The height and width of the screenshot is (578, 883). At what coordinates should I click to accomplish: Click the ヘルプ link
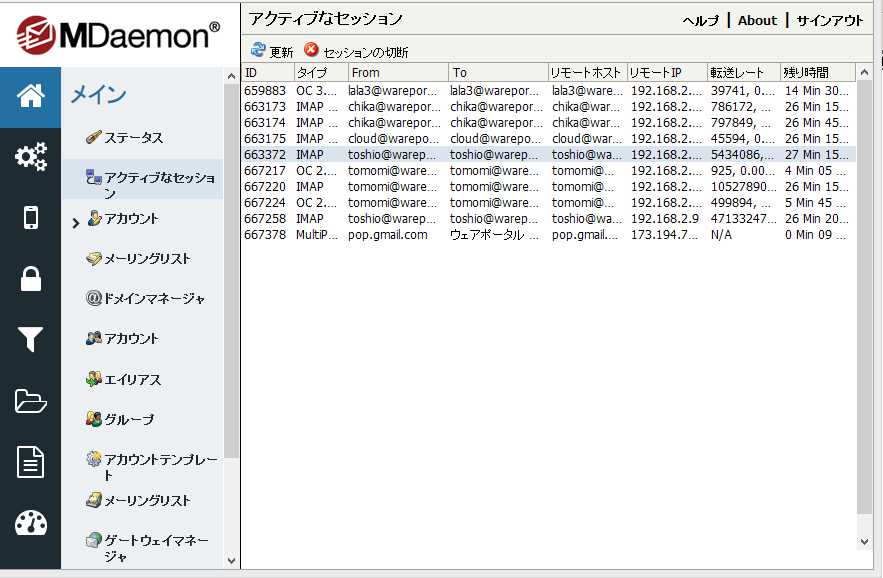[x=699, y=20]
